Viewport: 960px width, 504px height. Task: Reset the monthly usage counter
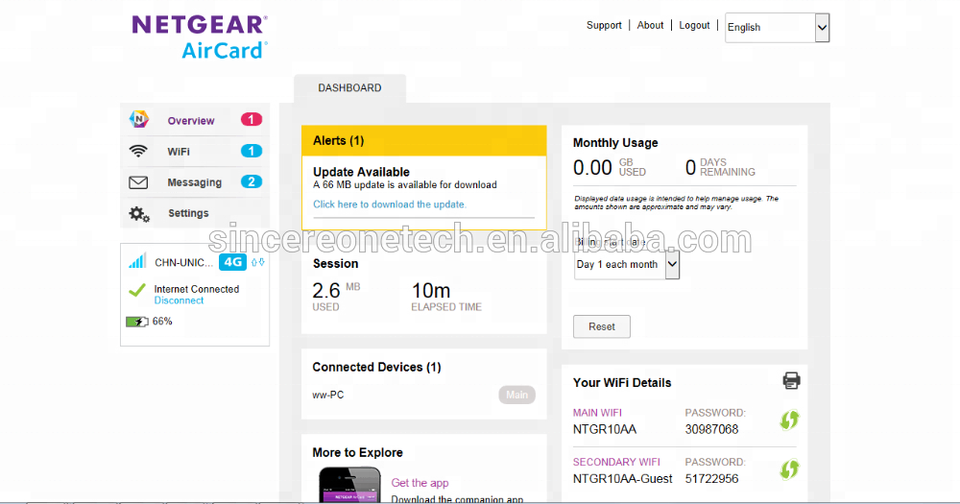click(601, 326)
